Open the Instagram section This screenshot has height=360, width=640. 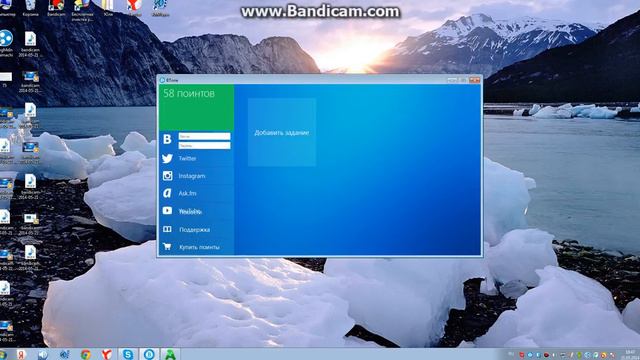pos(196,176)
